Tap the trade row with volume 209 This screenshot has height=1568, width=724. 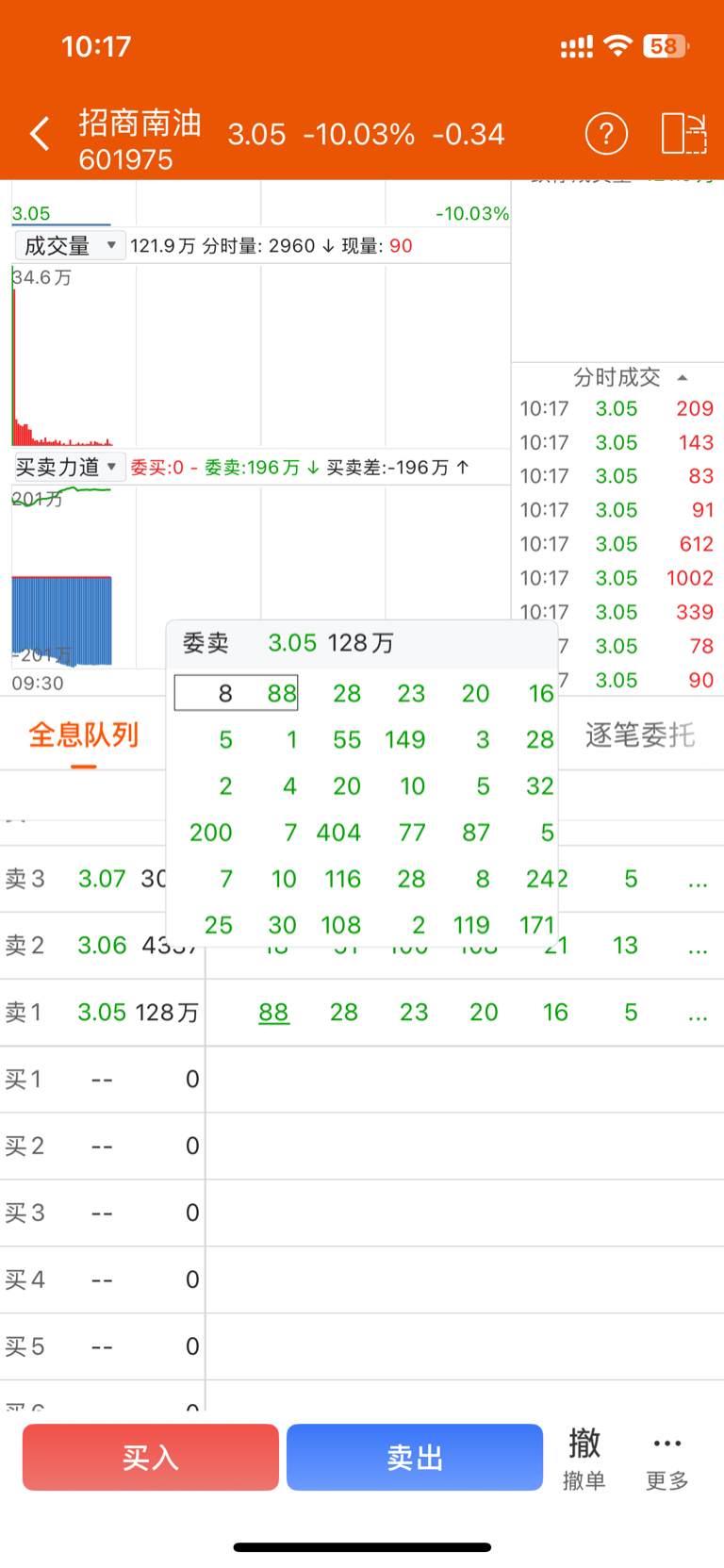(x=617, y=408)
